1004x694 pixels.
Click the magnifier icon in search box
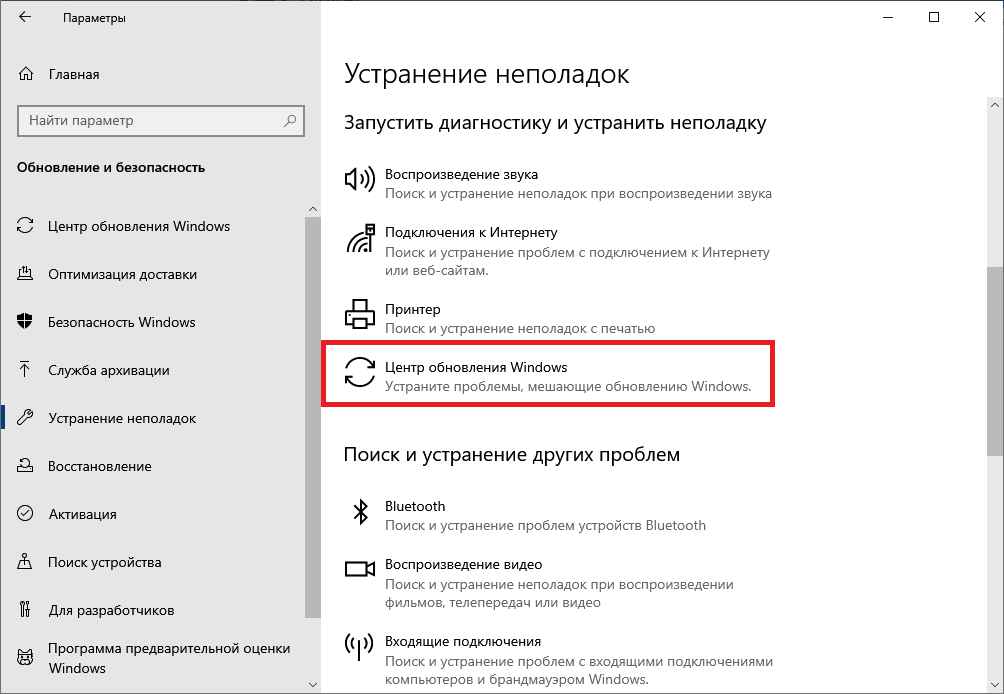point(290,120)
